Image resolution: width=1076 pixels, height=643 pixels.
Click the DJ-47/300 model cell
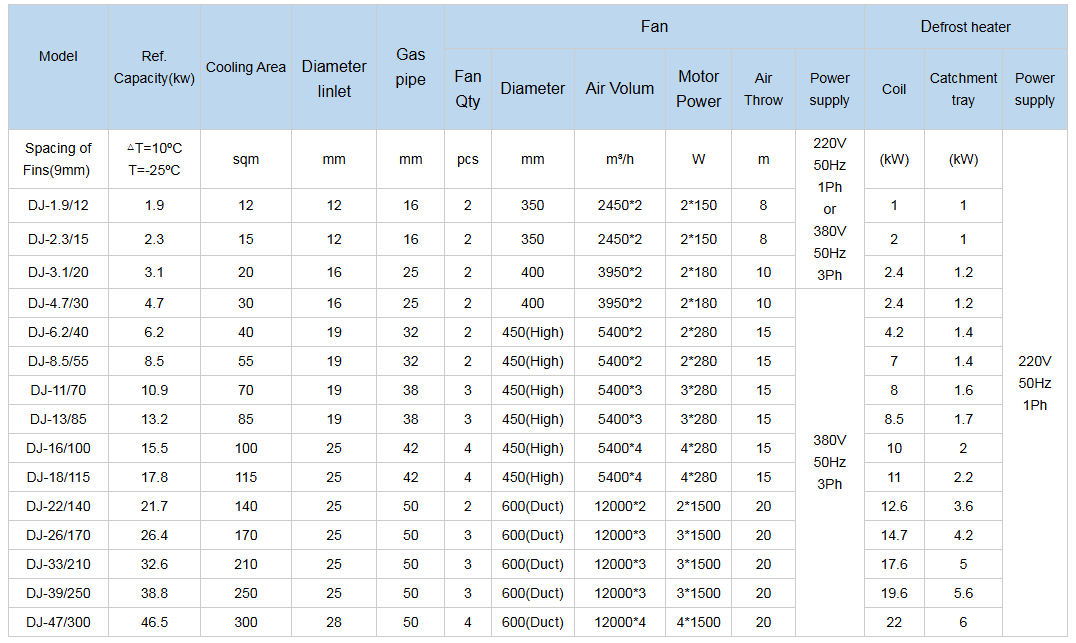58,622
